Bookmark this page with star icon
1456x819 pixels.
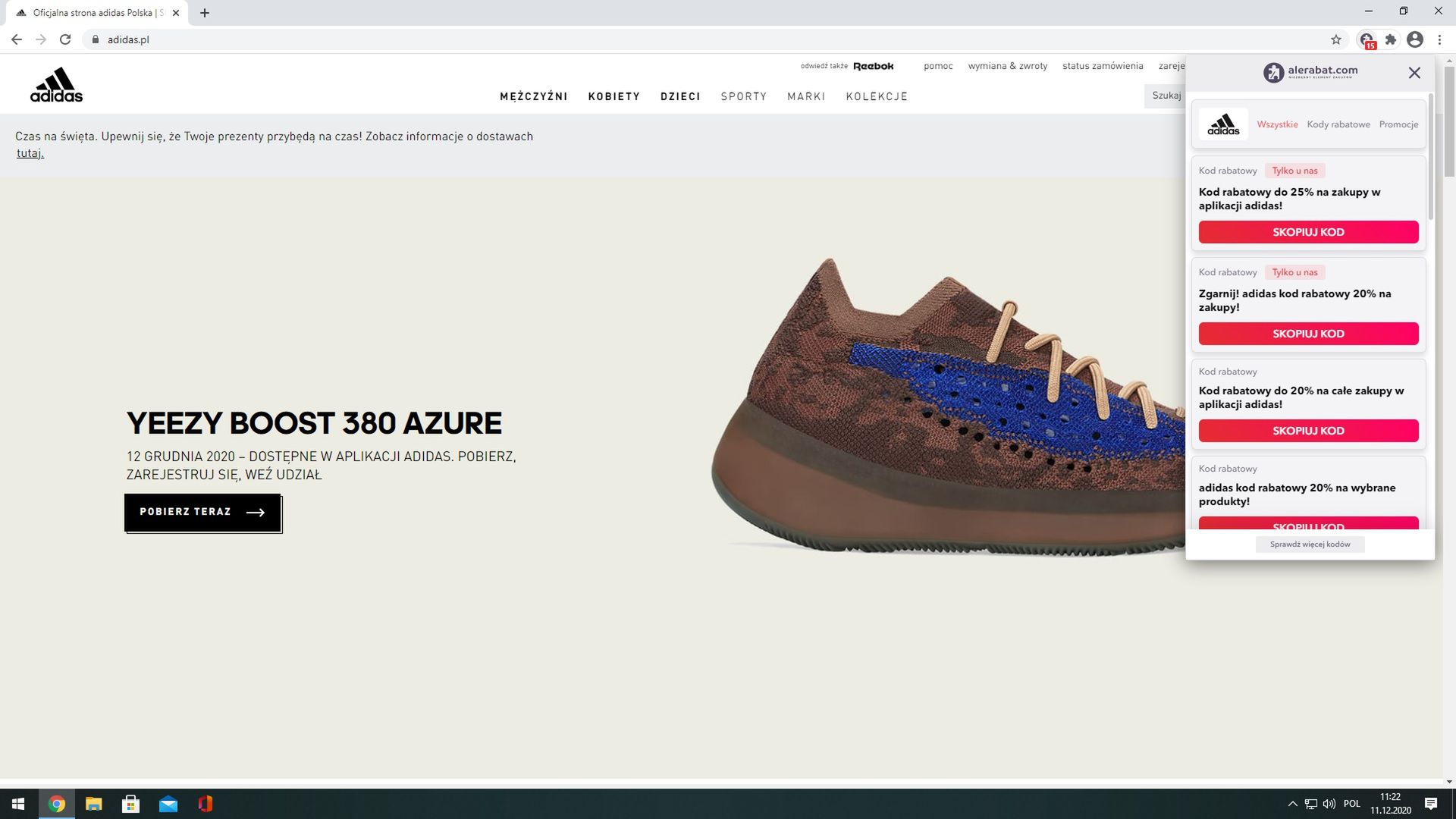(1336, 39)
